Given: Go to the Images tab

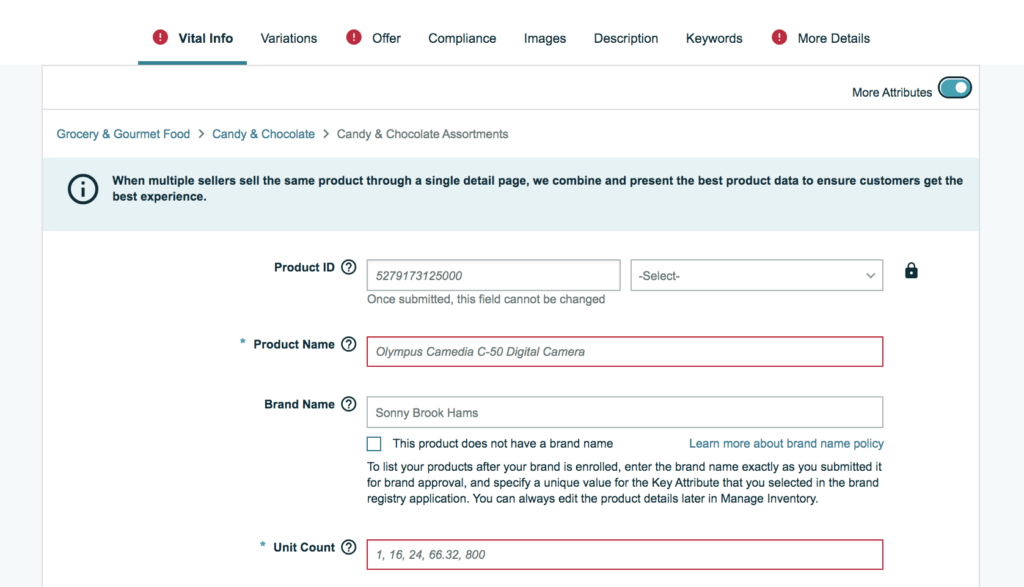Looking at the screenshot, I should 545,38.
